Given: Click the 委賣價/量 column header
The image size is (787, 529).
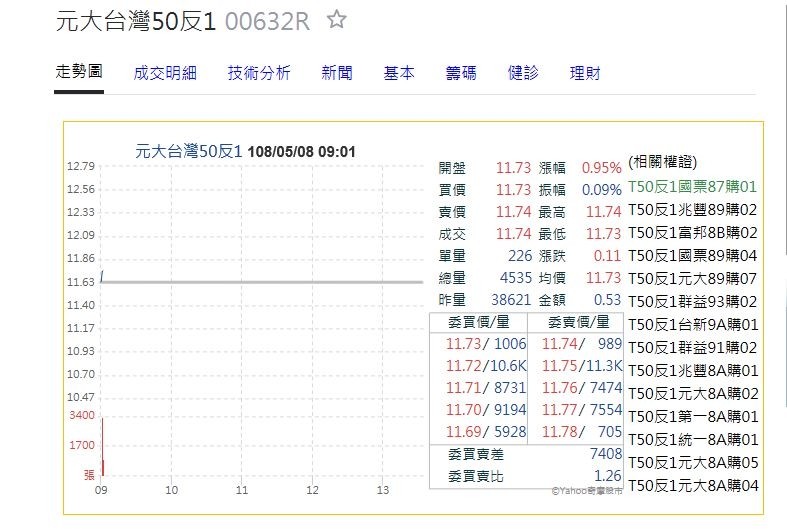Looking at the screenshot, I should (578, 322).
